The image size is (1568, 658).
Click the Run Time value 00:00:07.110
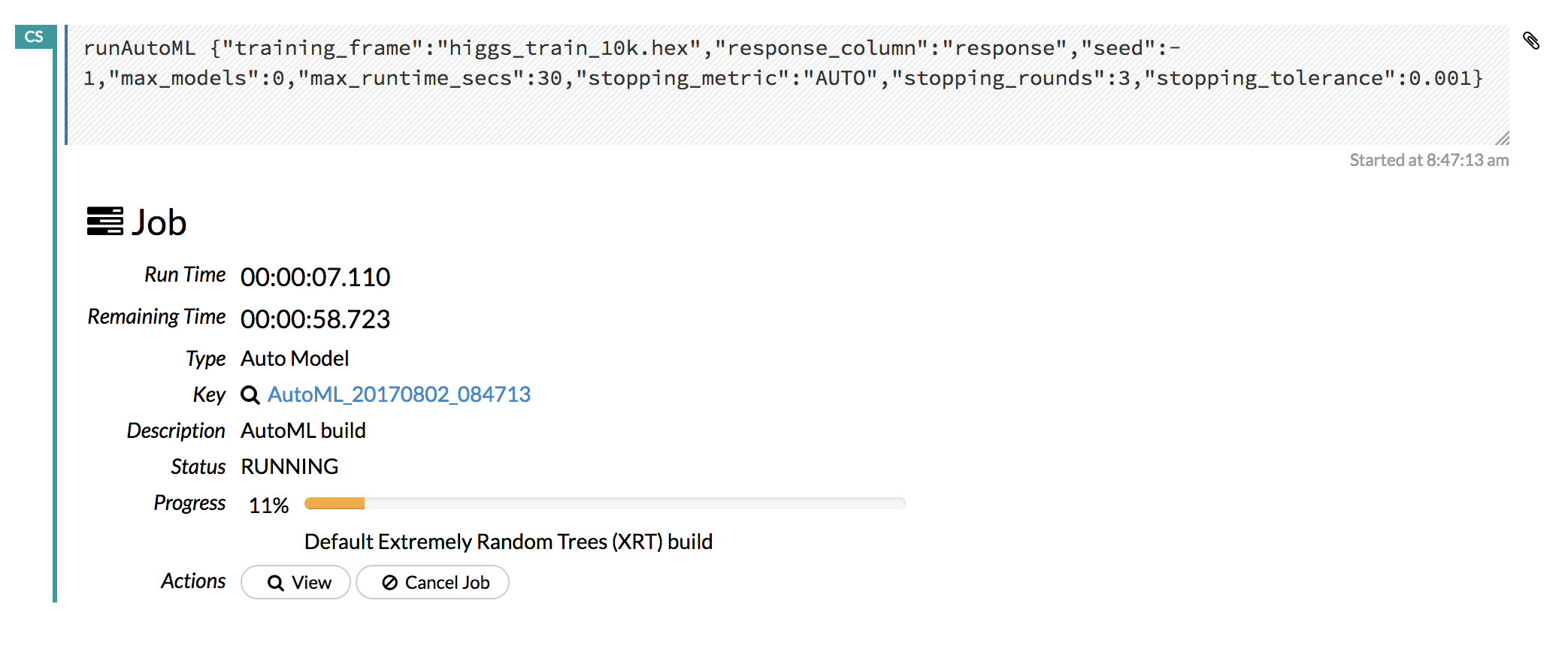[315, 277]
